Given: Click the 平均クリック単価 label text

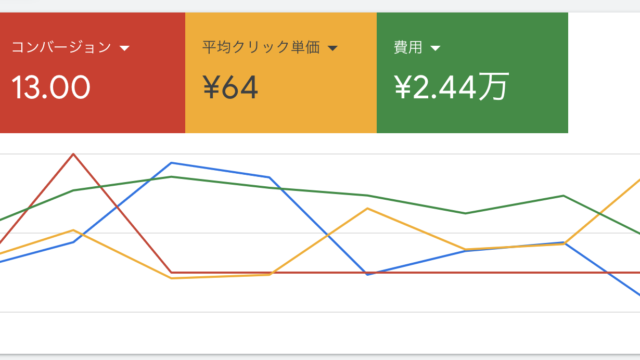Looking at the screenshot, I should tap(261, 47).
